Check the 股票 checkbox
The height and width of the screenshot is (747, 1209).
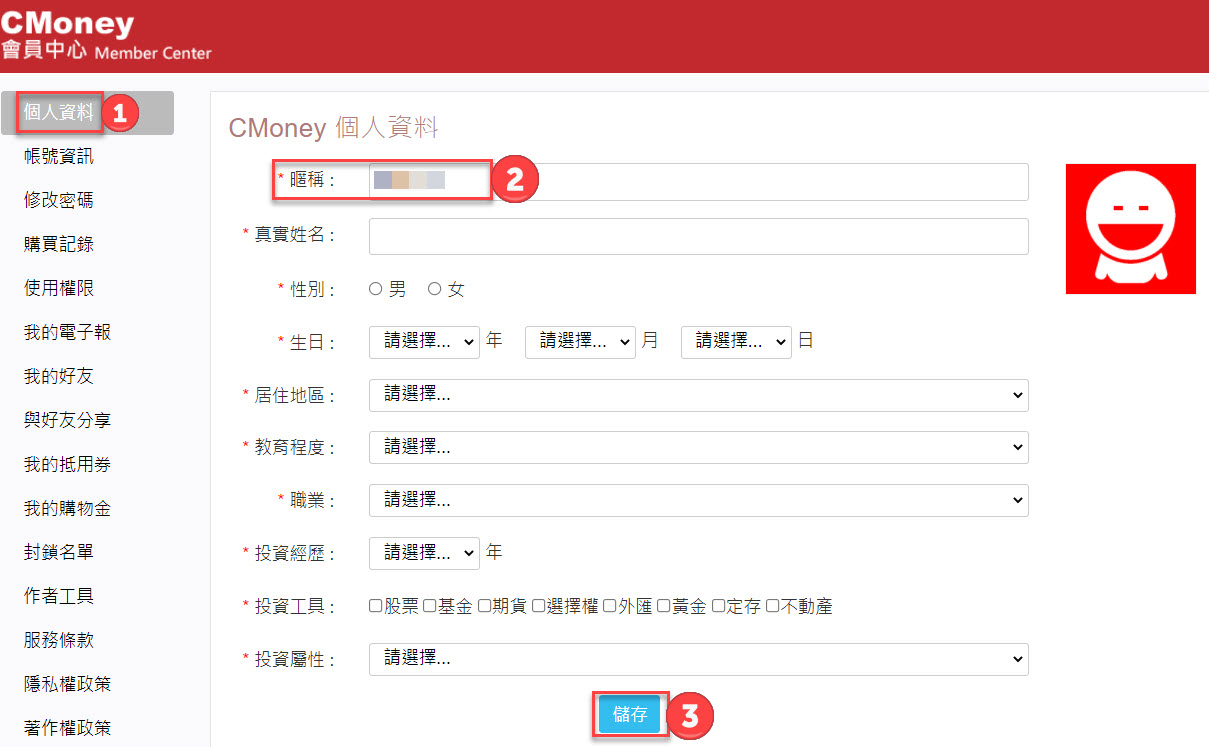click(x=376, y=606)
